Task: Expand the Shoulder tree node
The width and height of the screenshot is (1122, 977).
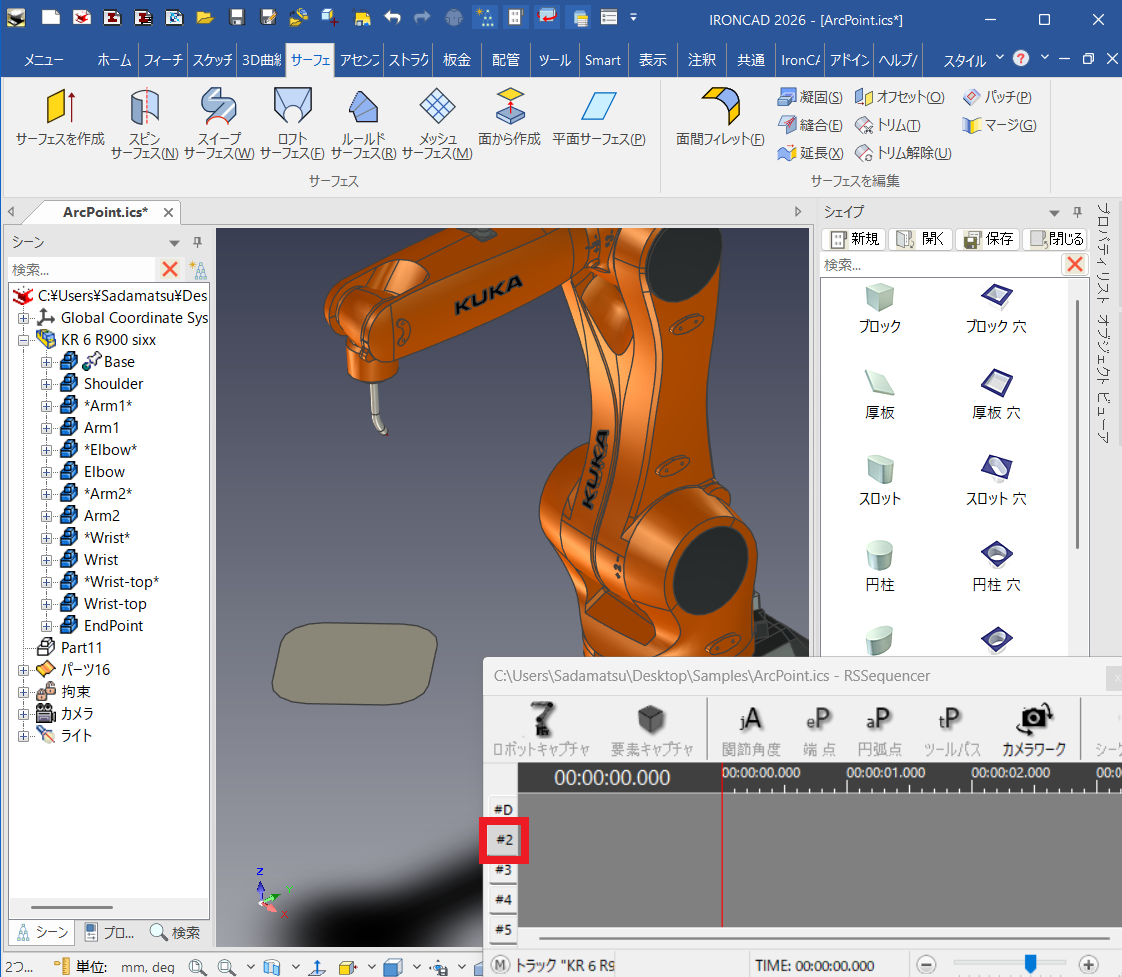Action: pyautogui.click(x=47, y=384)
